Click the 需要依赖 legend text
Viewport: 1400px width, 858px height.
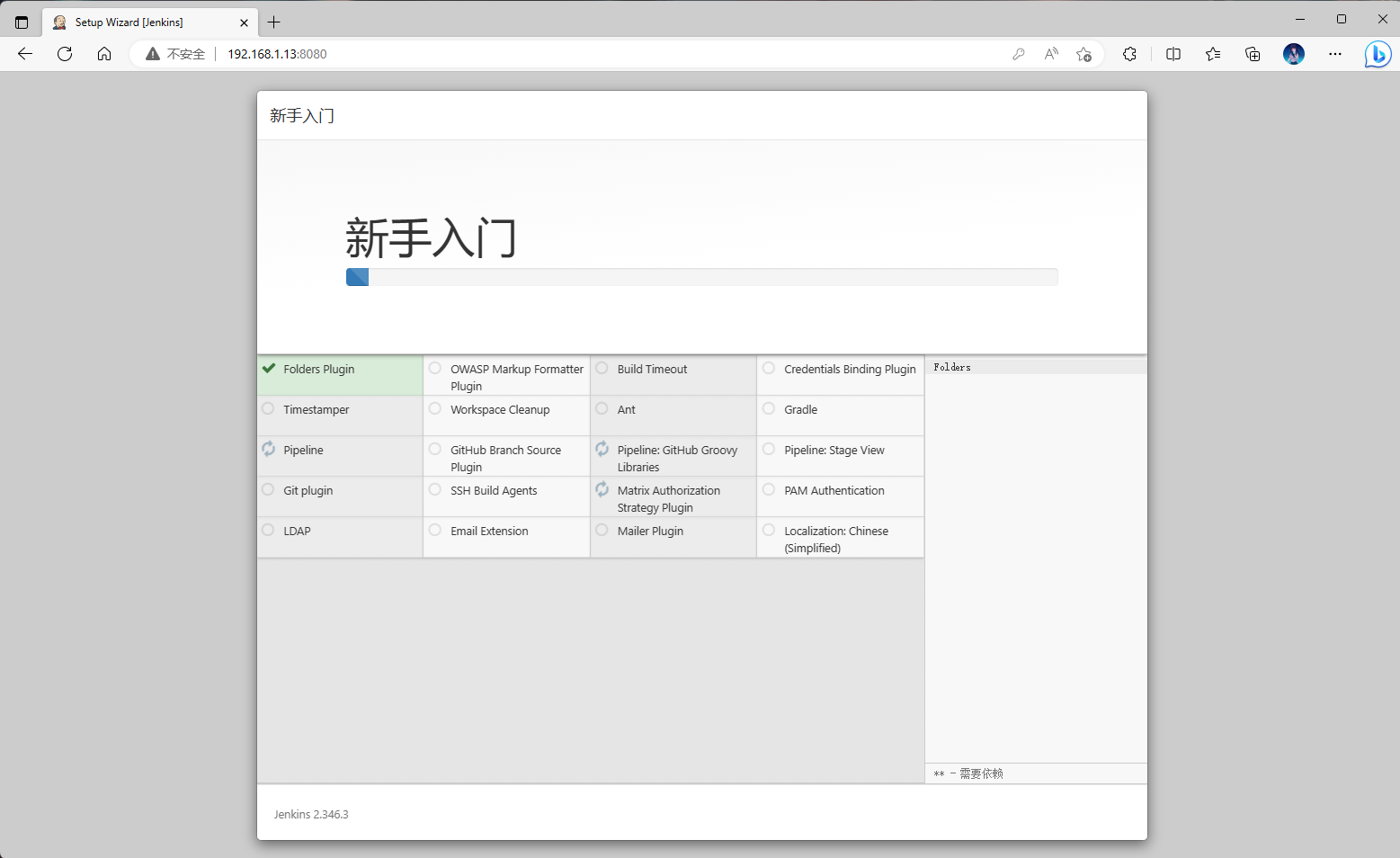[x=981, y=773]
